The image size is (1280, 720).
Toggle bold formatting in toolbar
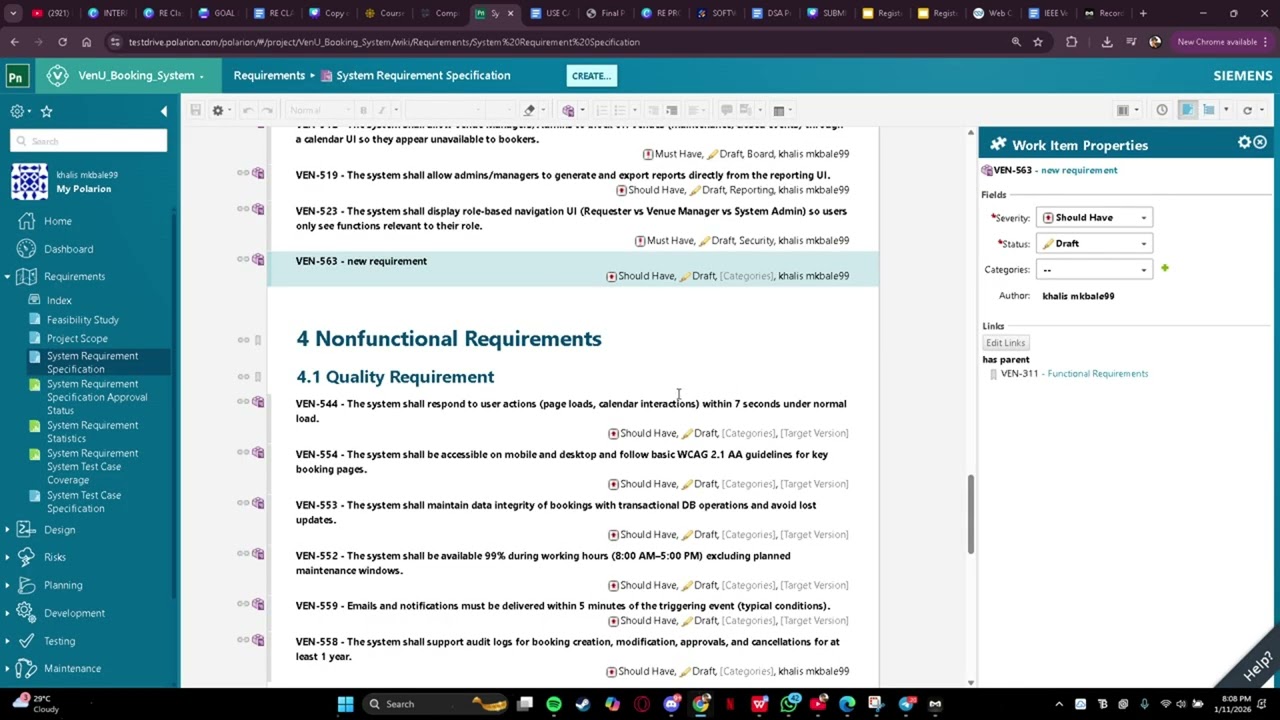[x=363, y=110]
